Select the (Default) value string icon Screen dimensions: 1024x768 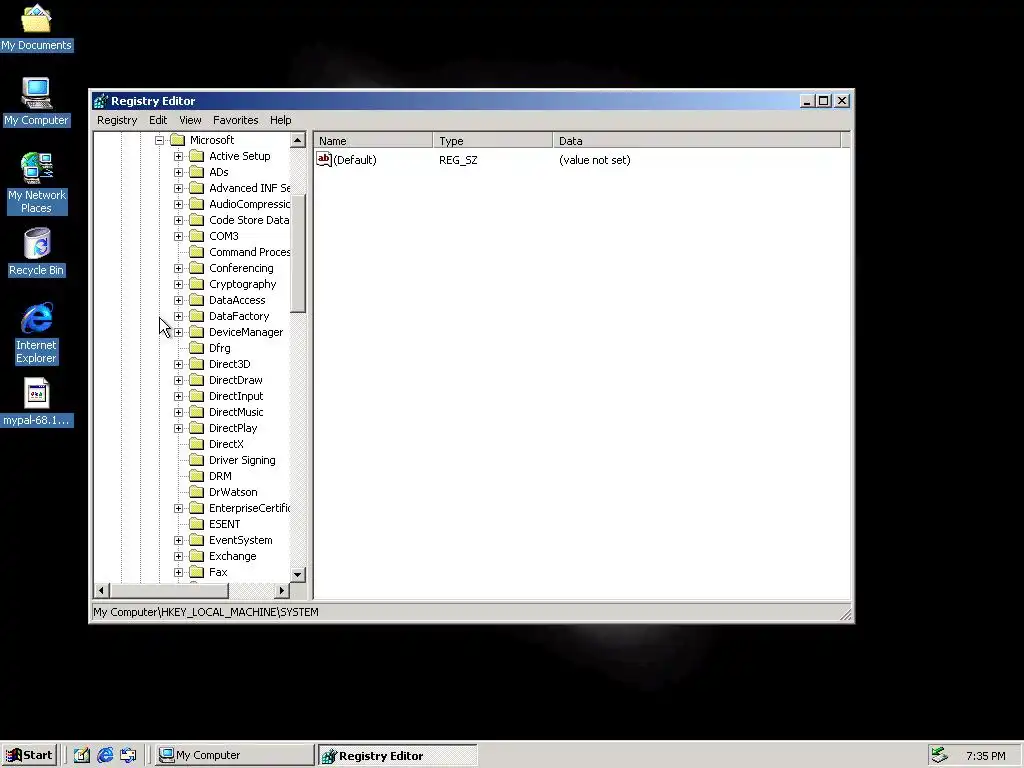click(324, 159)
